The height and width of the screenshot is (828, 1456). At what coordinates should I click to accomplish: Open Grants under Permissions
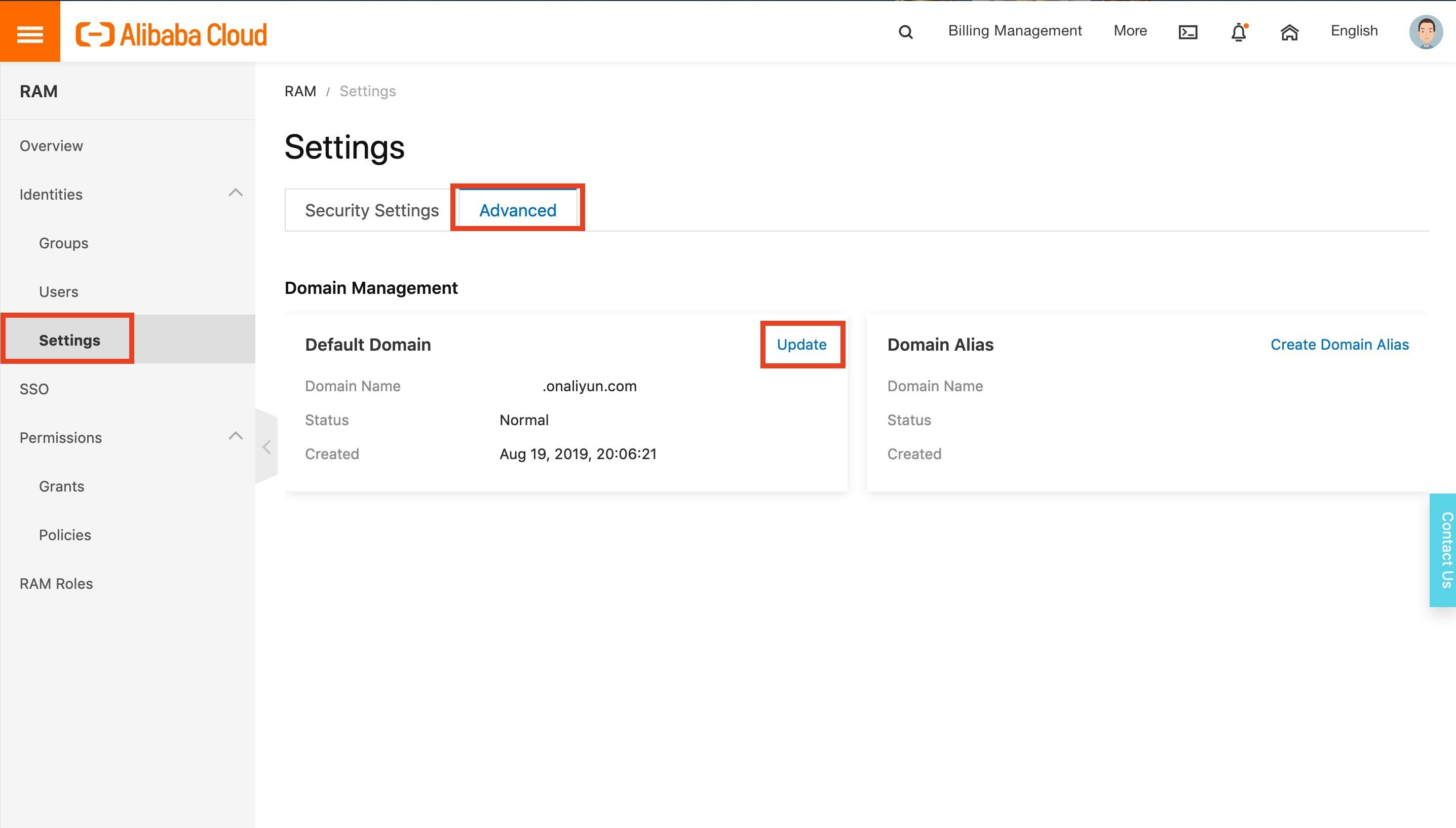(x=61, y=486)
